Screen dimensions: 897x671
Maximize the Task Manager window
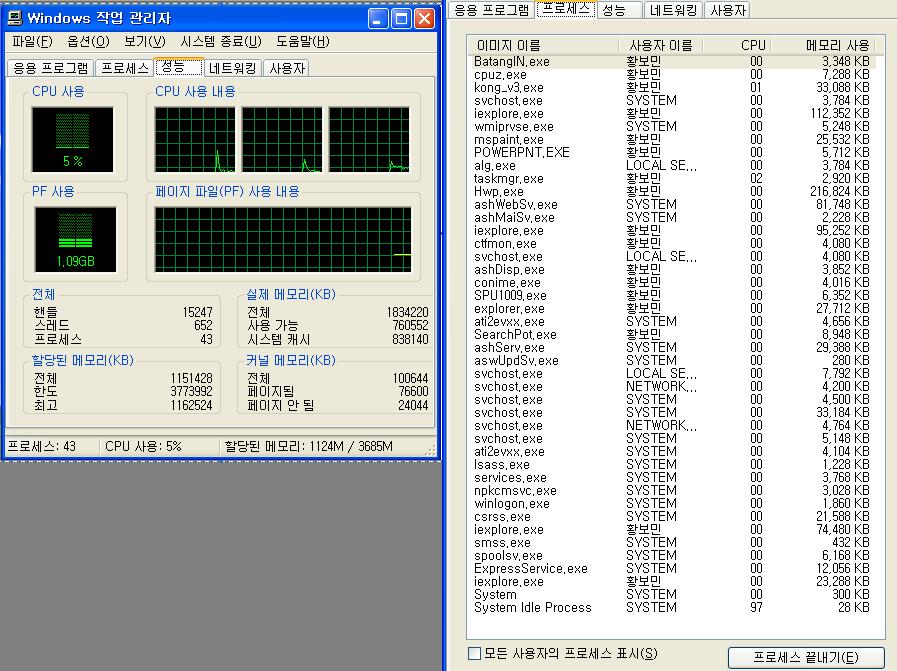(401, 19)
